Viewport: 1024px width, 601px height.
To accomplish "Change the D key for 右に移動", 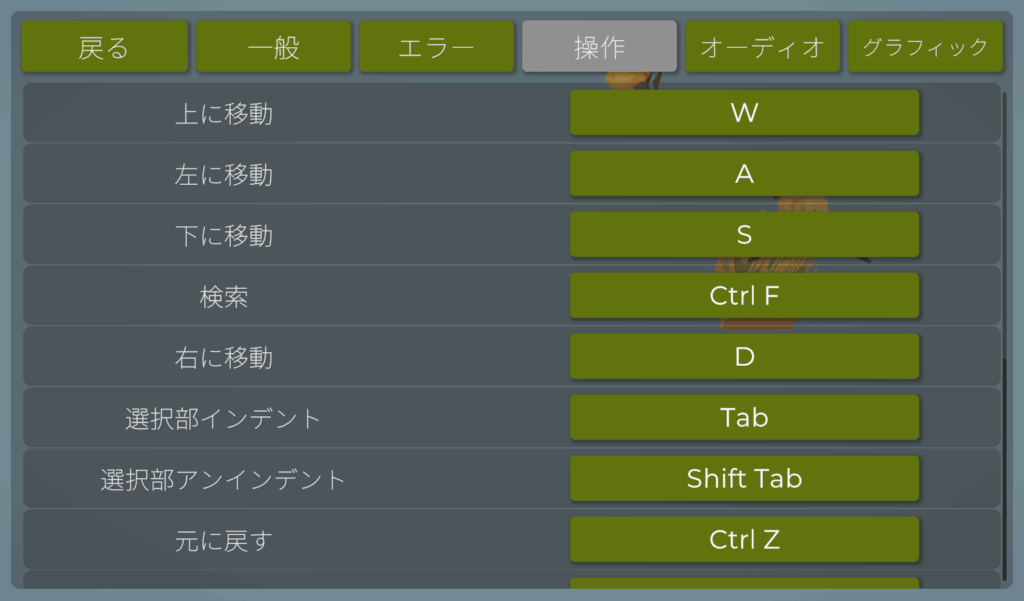I will [744, 357].
